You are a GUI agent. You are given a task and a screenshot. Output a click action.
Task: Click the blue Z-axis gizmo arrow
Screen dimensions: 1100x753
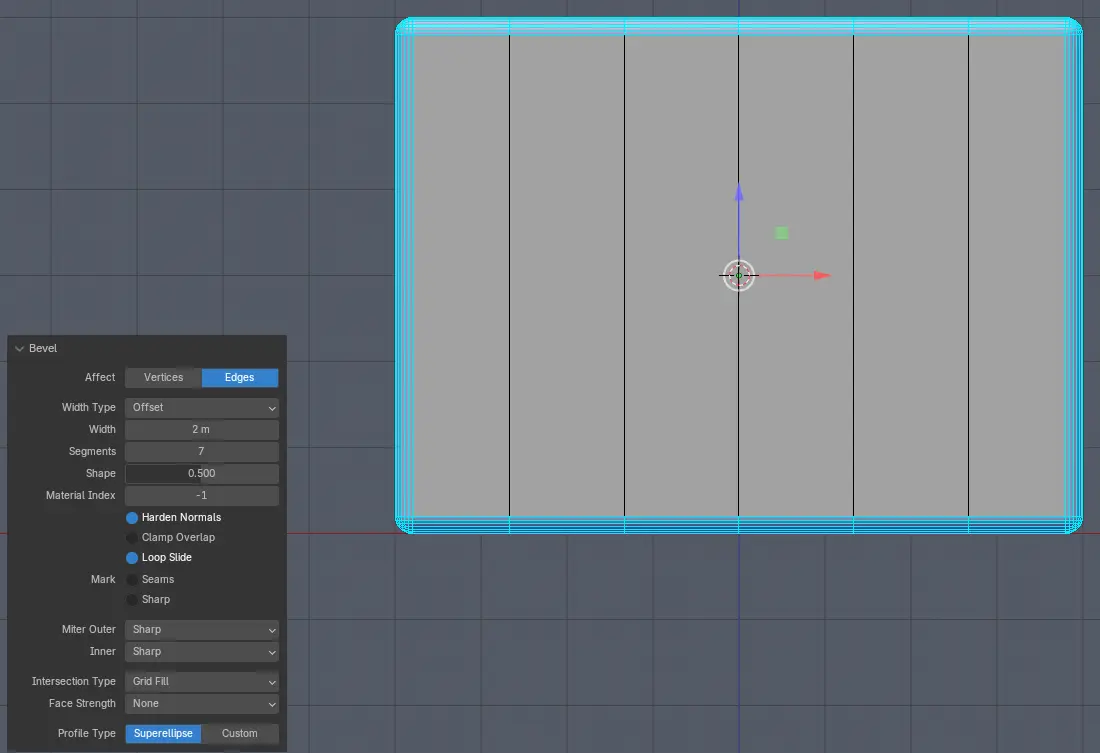(x=739, y=194)
